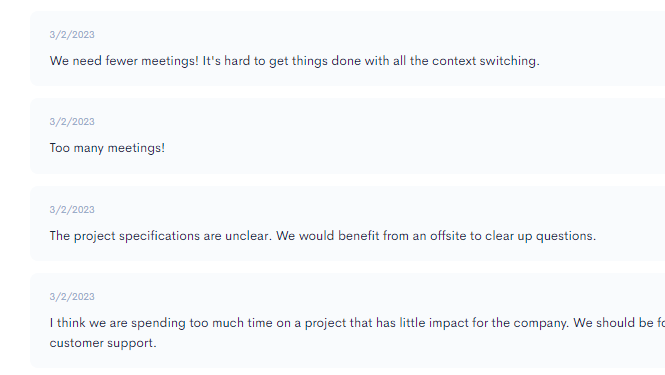Click the sentence 'We need fewer meetings!'
This screenshot has height=375, width=665.
coord(124,61)
